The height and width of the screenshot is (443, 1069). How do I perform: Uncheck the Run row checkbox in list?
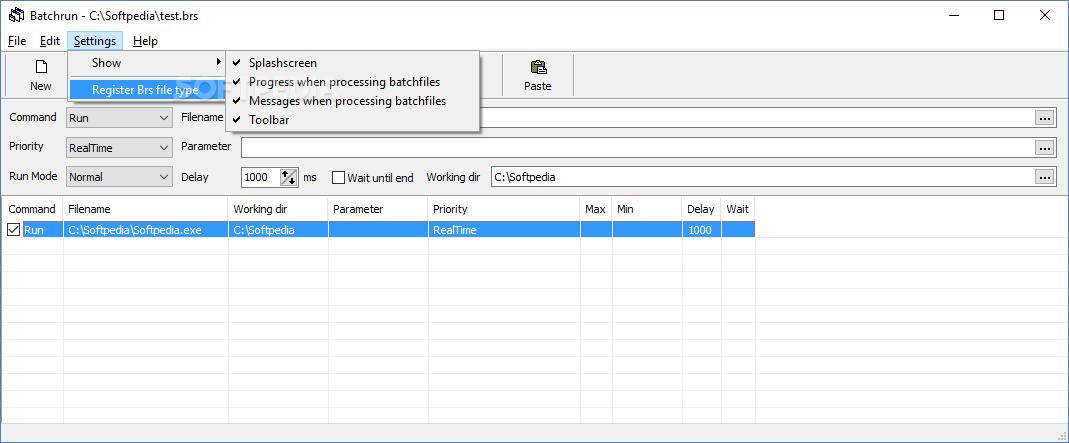pyautogui.click(x=14, y=230)
